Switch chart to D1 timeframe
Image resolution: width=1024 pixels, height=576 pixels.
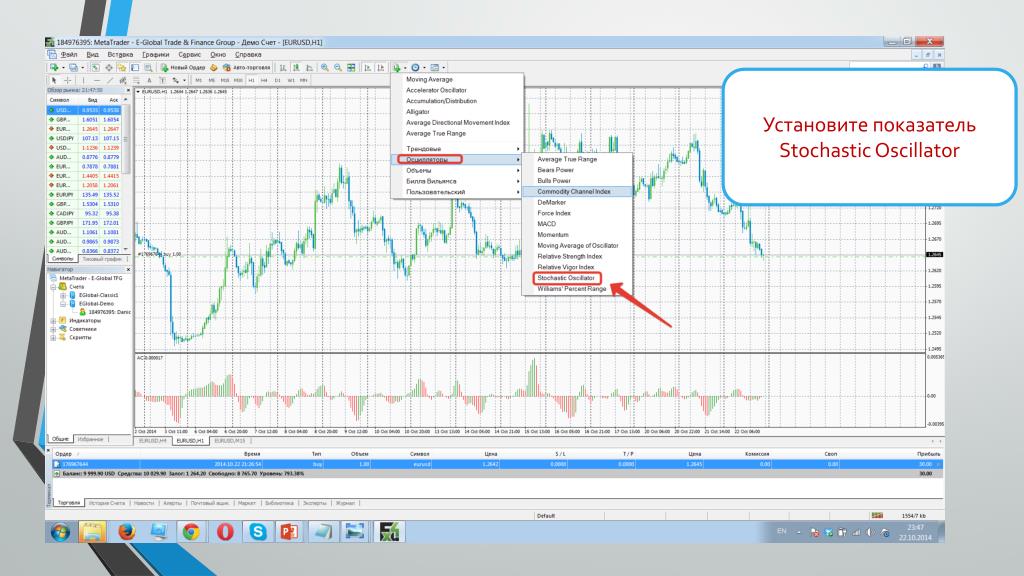pyautogui.click(x=278, y=80)
